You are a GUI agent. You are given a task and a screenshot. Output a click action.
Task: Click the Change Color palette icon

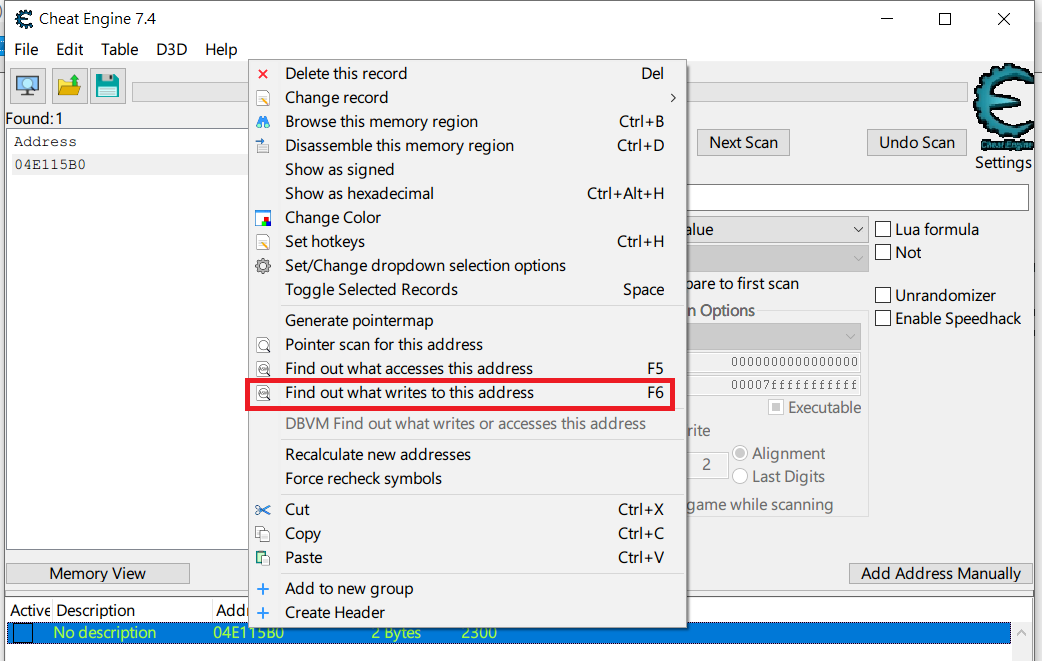pyautogui.click(x=263, y=218)
